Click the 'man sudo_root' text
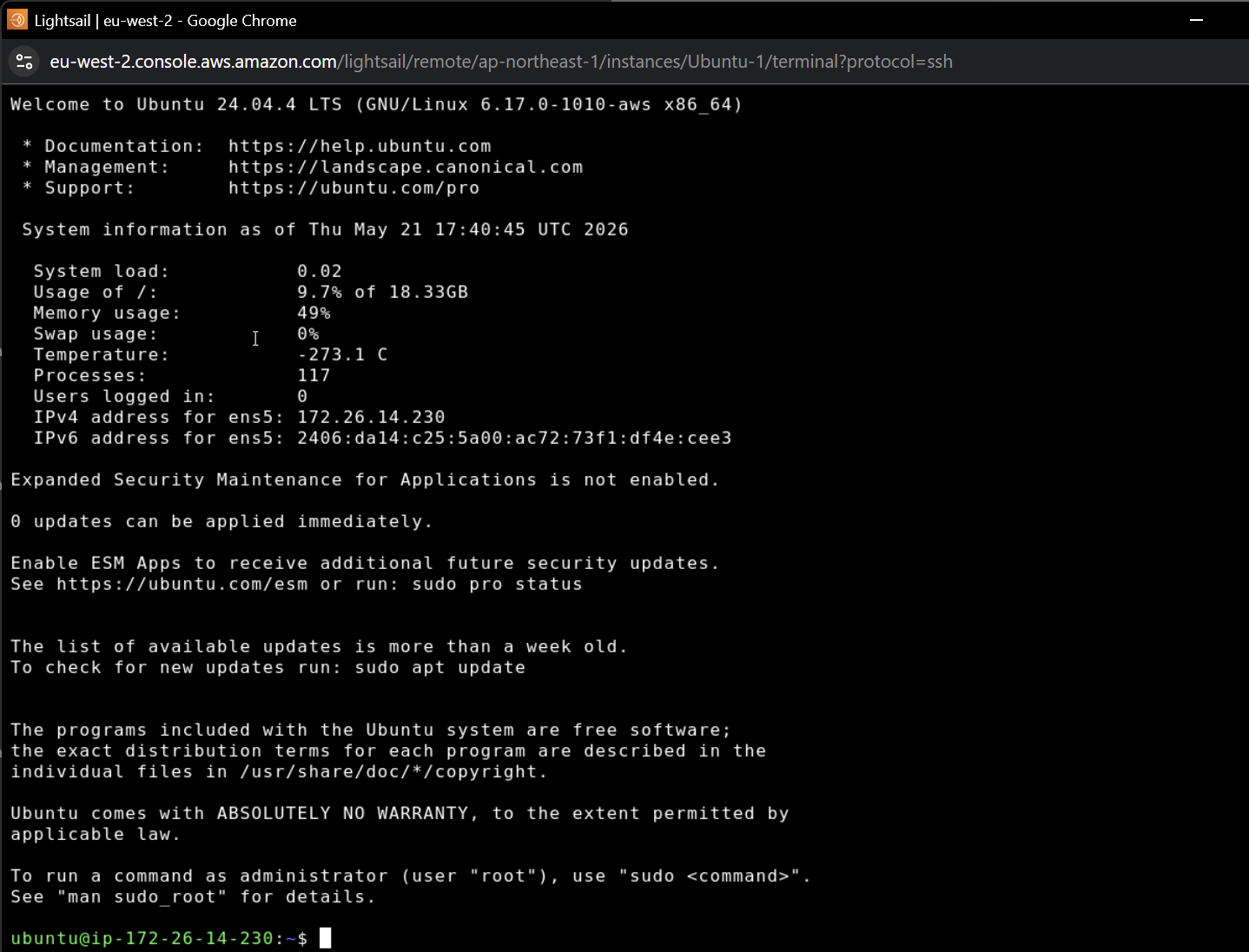The height and width of the screenshot is (952, 1249). (x=142, y=896)
